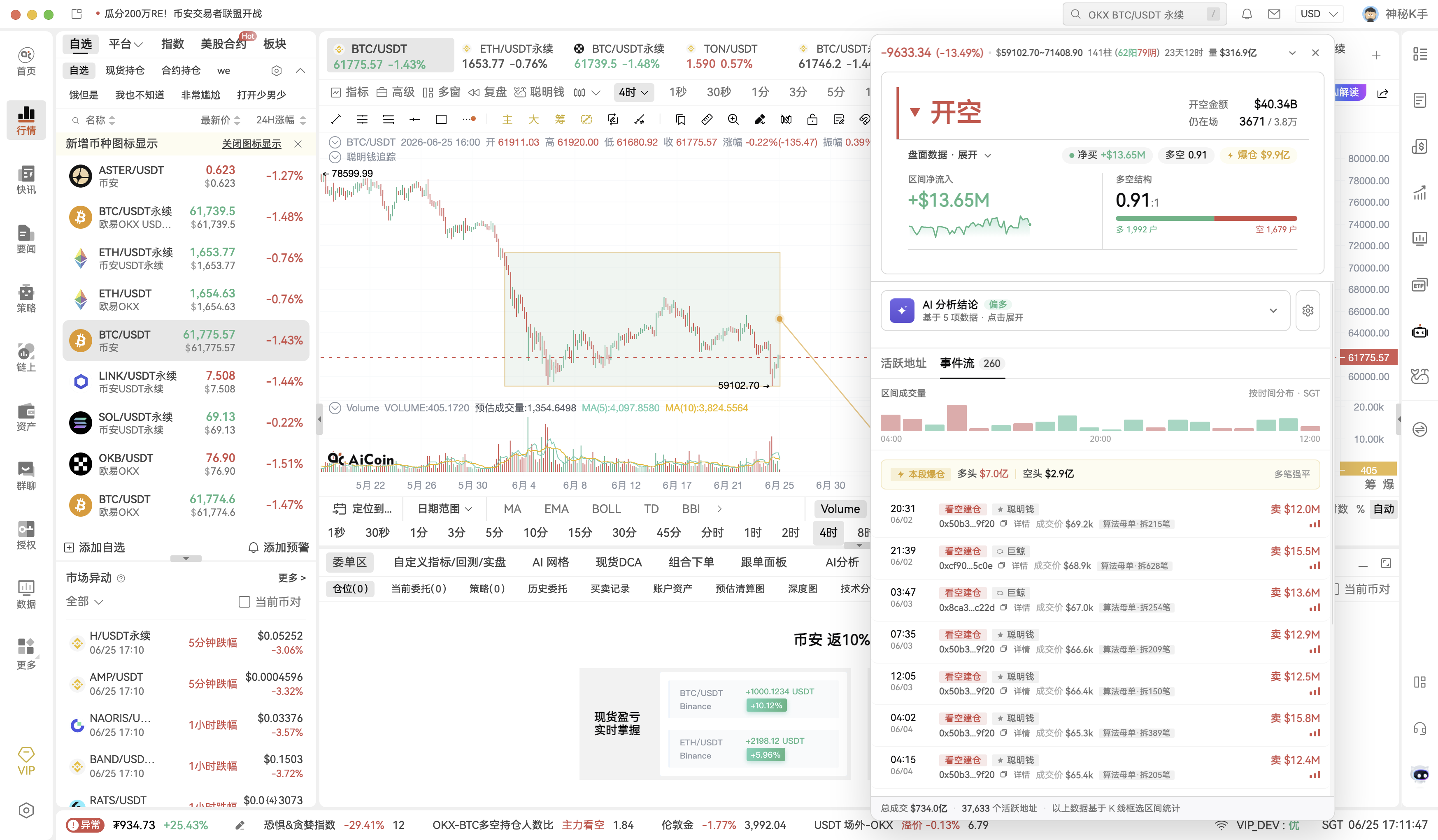Switch to 活跃地址 tab
Image resolution: width=1438 pixels, height=840 pixels.
(903, 363)
